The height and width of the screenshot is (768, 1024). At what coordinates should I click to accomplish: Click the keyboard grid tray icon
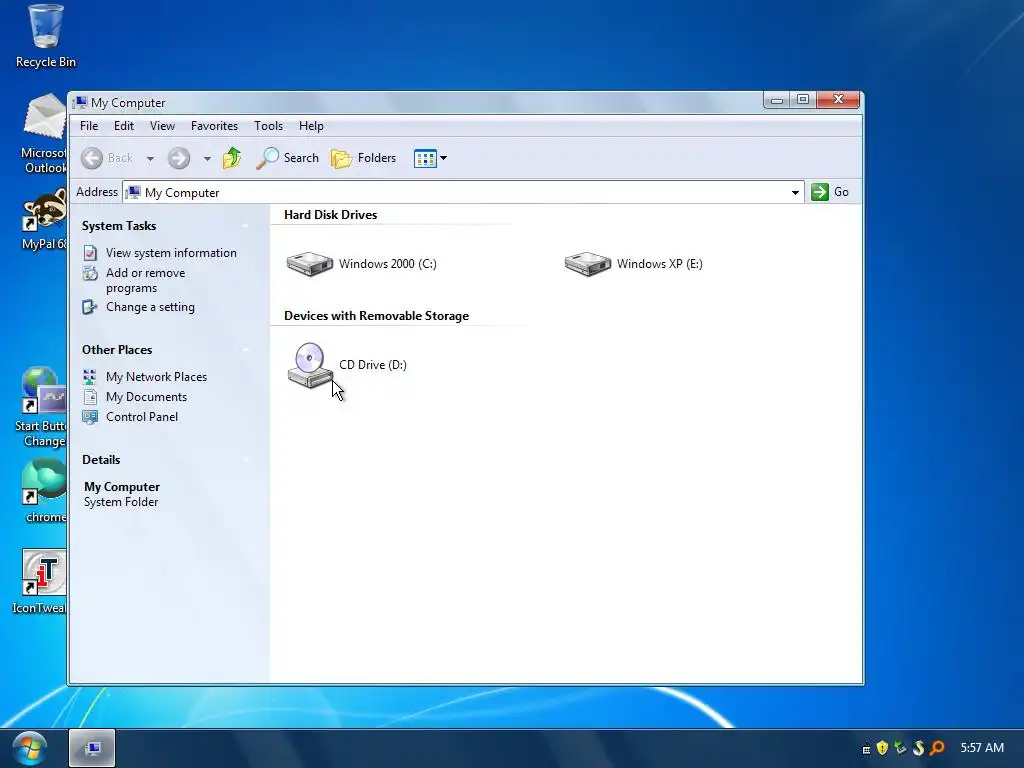pyautogui.click(x=866, y=749)
